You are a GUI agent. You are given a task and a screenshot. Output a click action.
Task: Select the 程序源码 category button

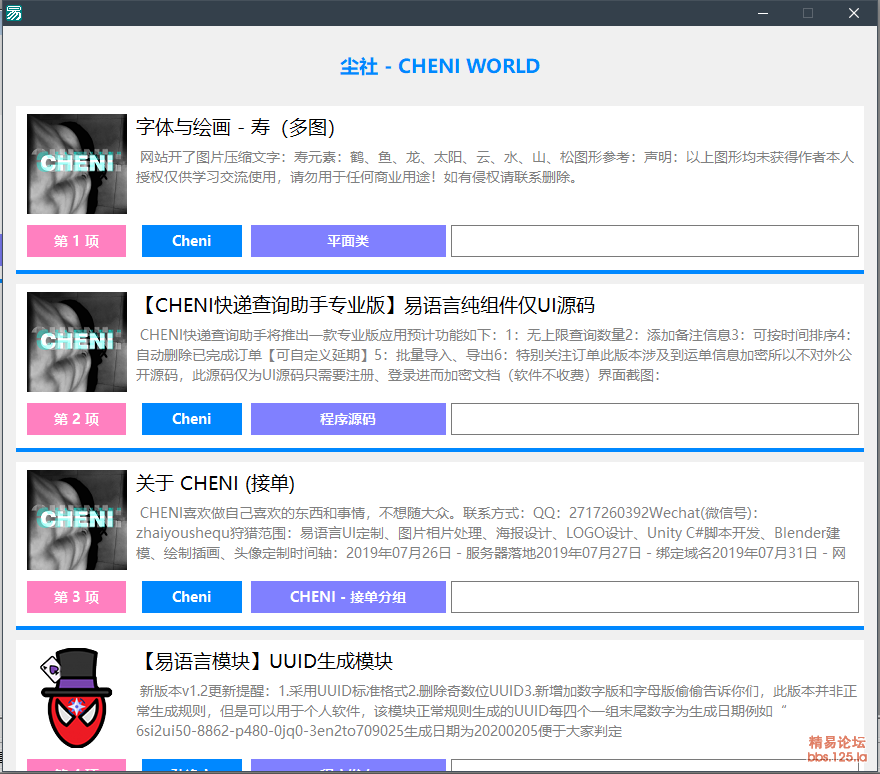tap(348, 419)
